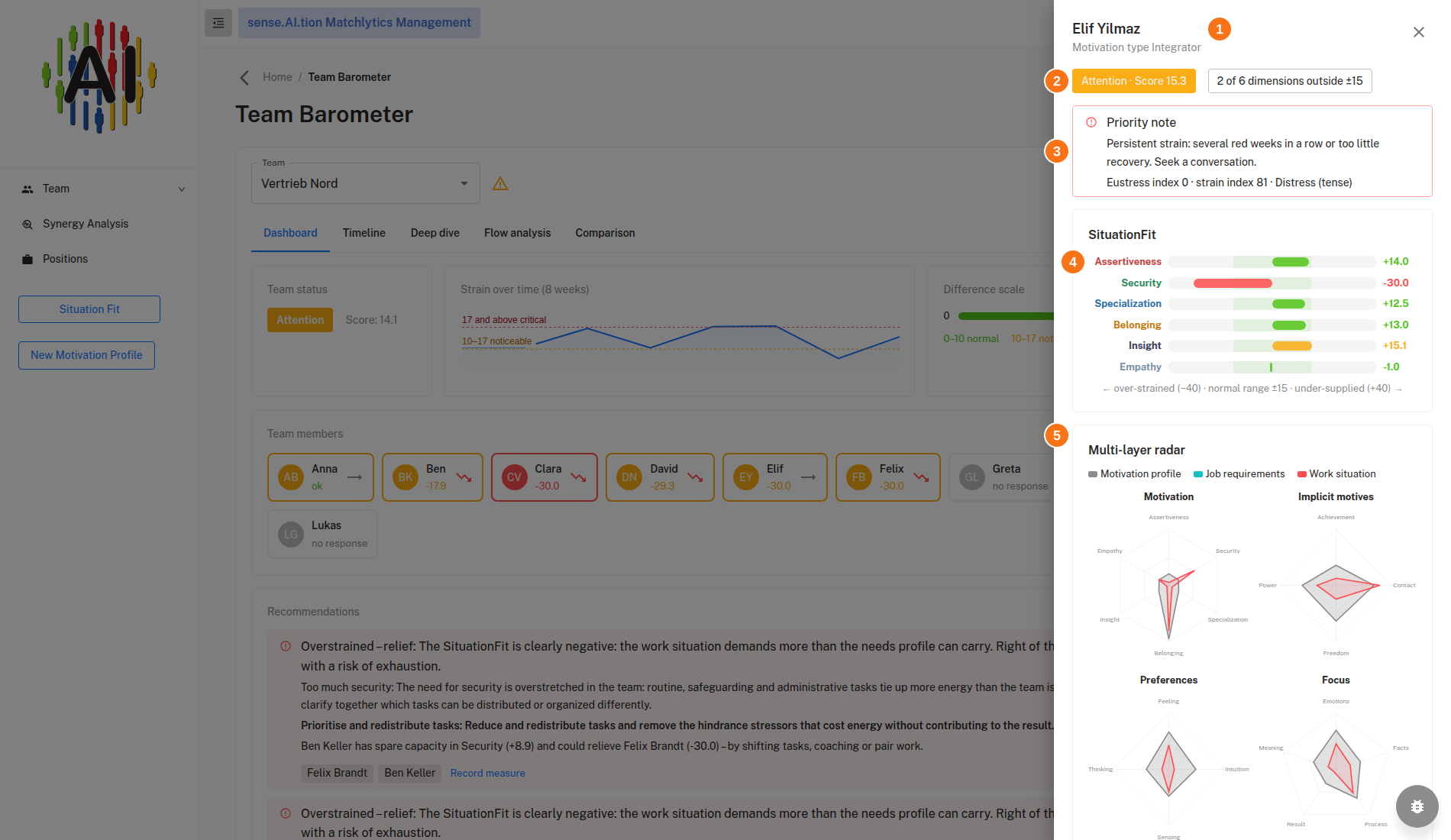Click the Synergy Analysis sidebar icon

[x=27, y=224]
